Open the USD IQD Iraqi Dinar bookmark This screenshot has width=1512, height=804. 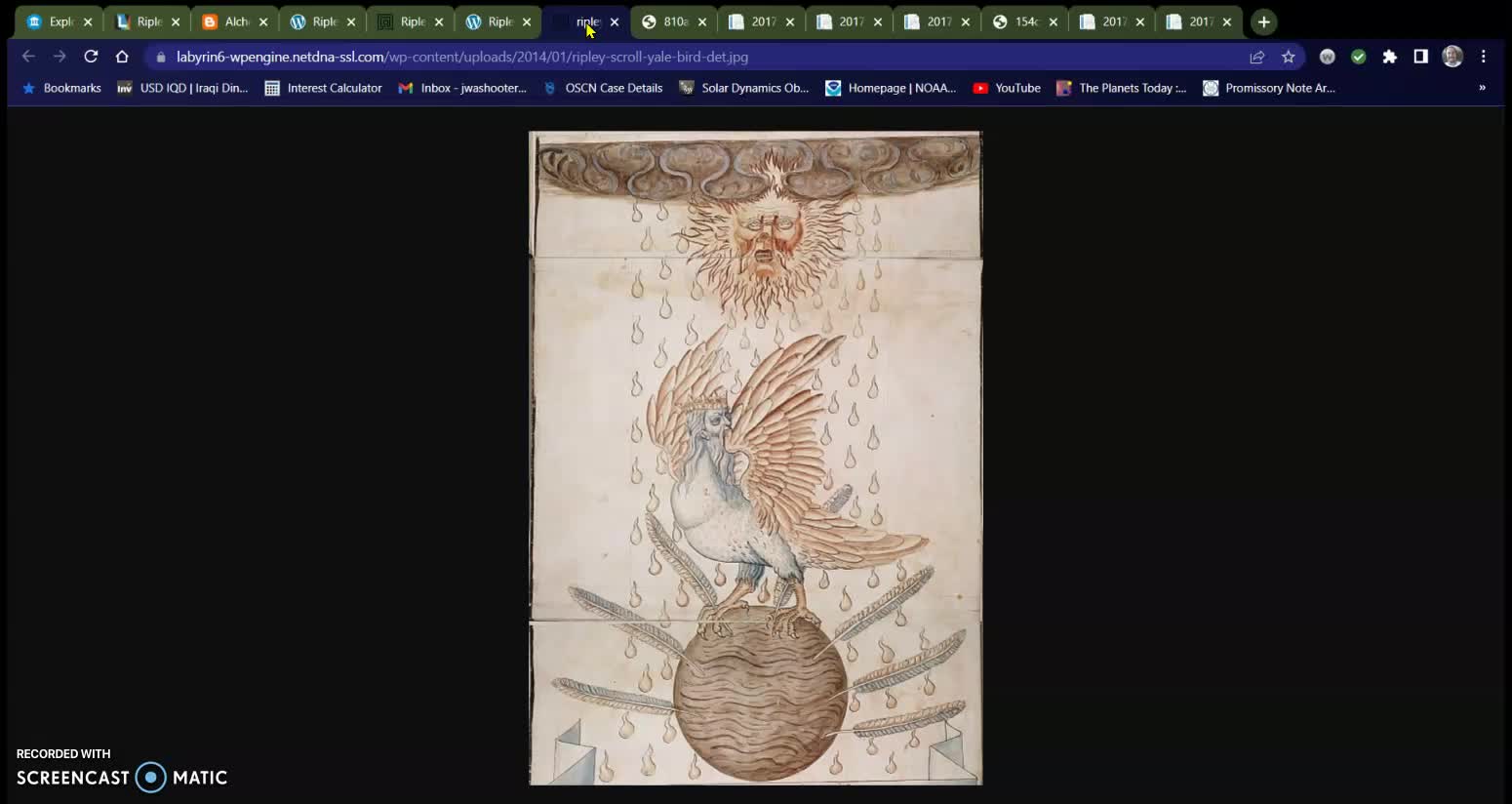point(182,88)
